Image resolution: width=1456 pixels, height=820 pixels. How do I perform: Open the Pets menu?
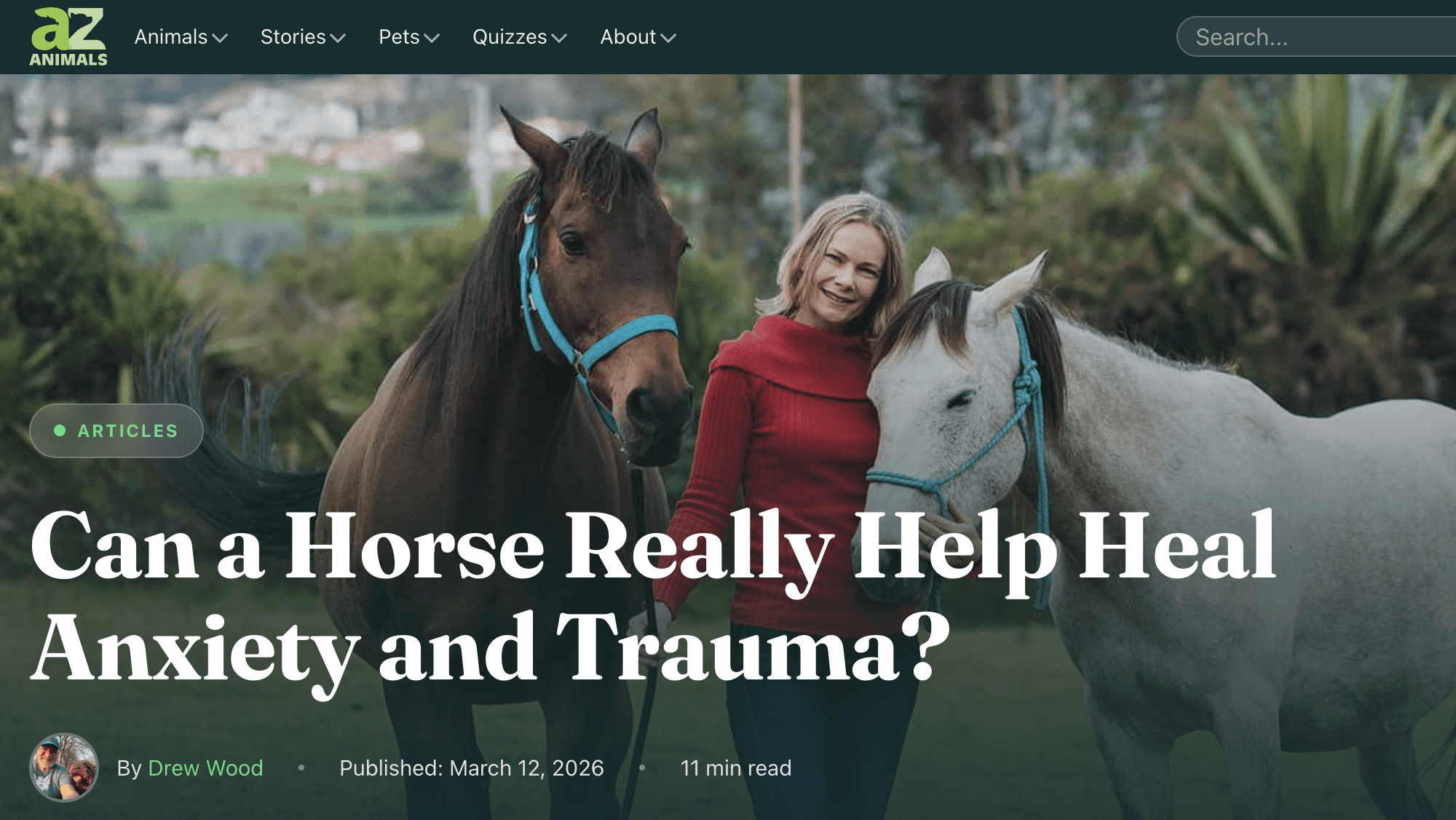pyautogui.click(x=409, y=37)
